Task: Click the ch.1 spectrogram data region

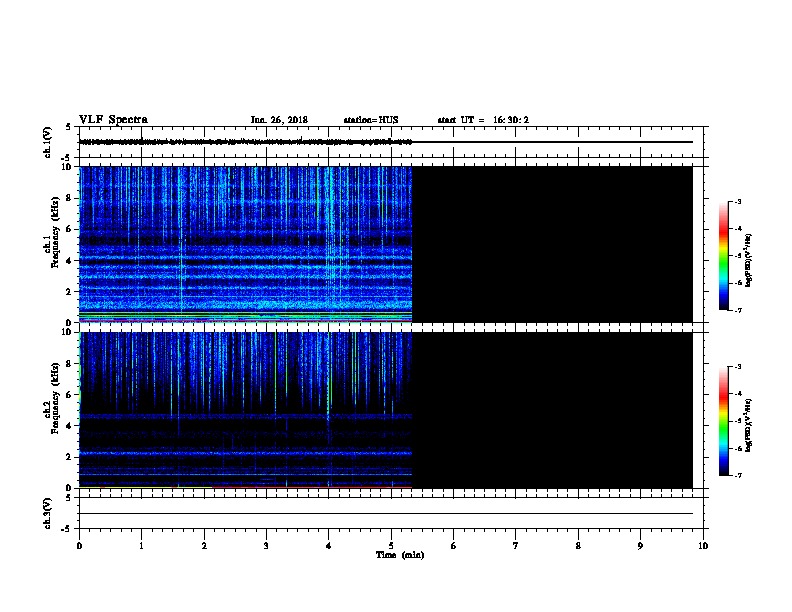Action: click(245, 244)
